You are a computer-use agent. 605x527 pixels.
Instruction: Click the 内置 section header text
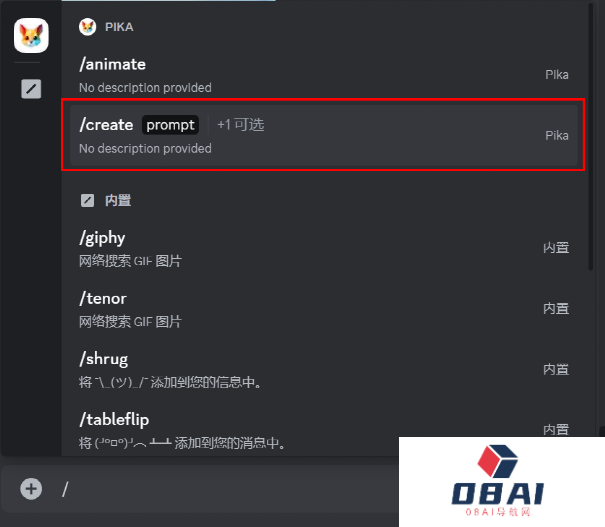point(118,201)
